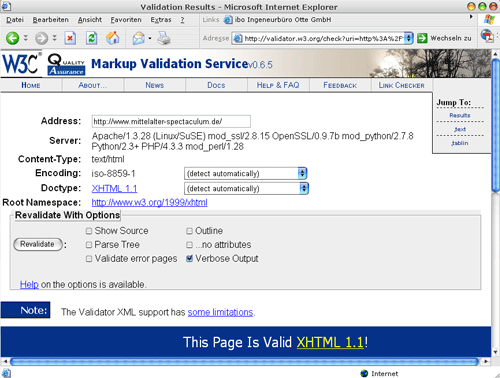Open ibo Ingeneurbüro Otte GmbH links entry
This screenshot has width=500, height=378.
click(278, 20)
